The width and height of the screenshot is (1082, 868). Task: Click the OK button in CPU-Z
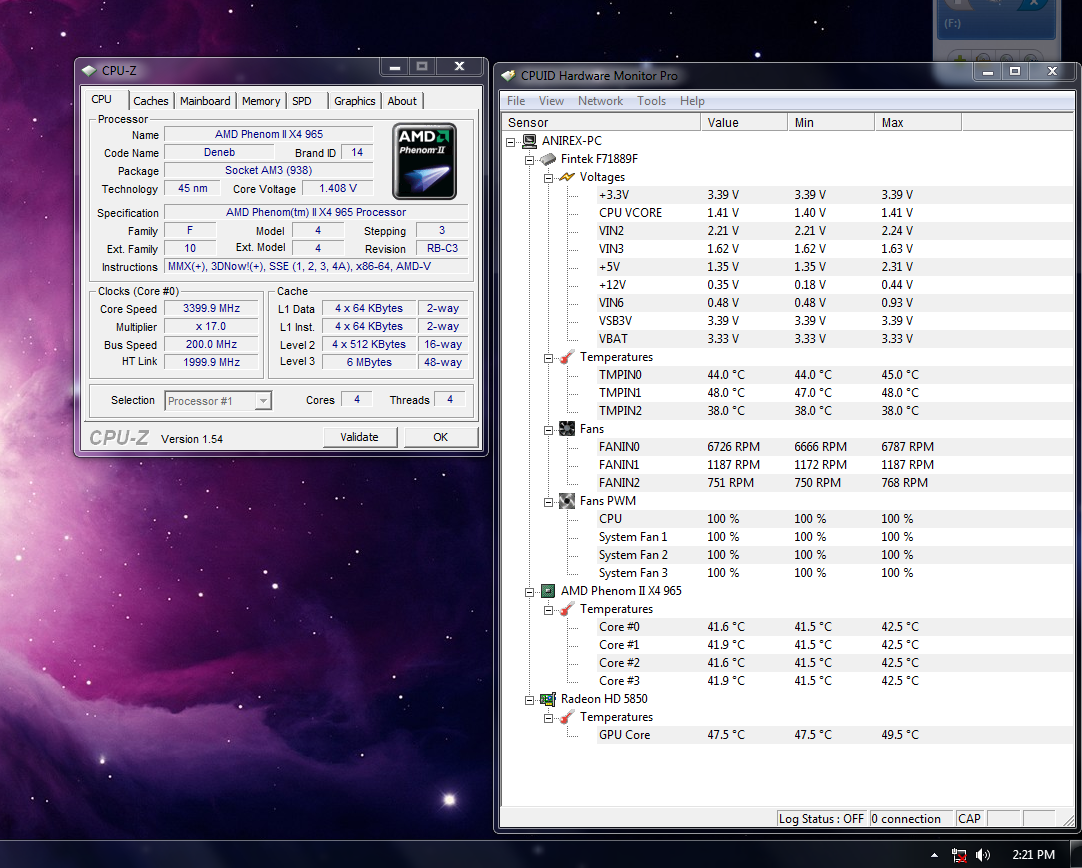440,437
